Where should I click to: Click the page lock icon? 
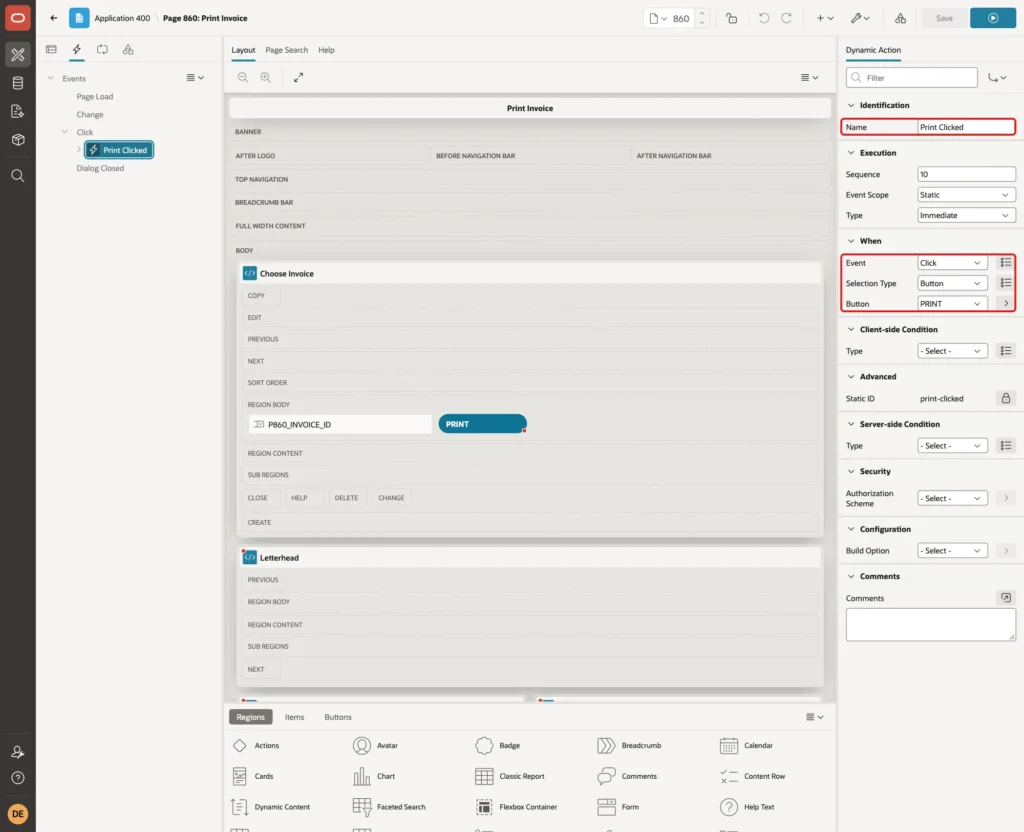(731, 18)
